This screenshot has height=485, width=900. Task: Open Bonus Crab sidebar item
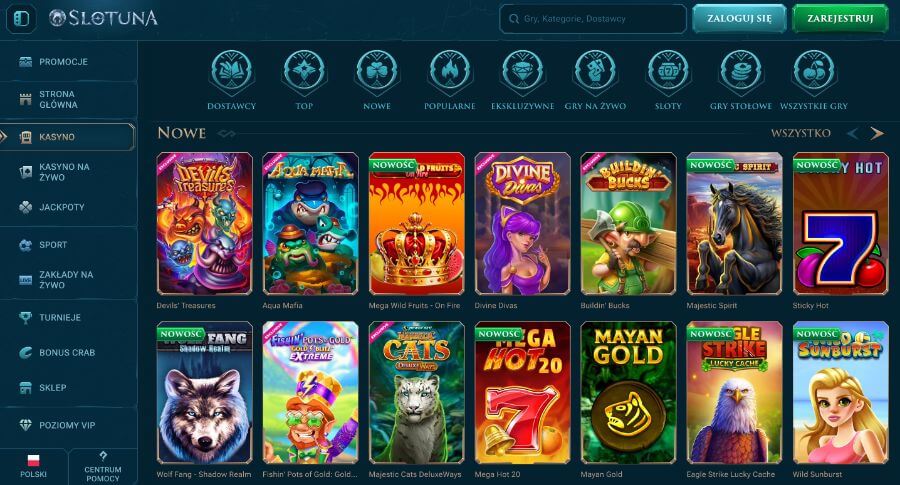pyautogui.click(x=68, y=352)
